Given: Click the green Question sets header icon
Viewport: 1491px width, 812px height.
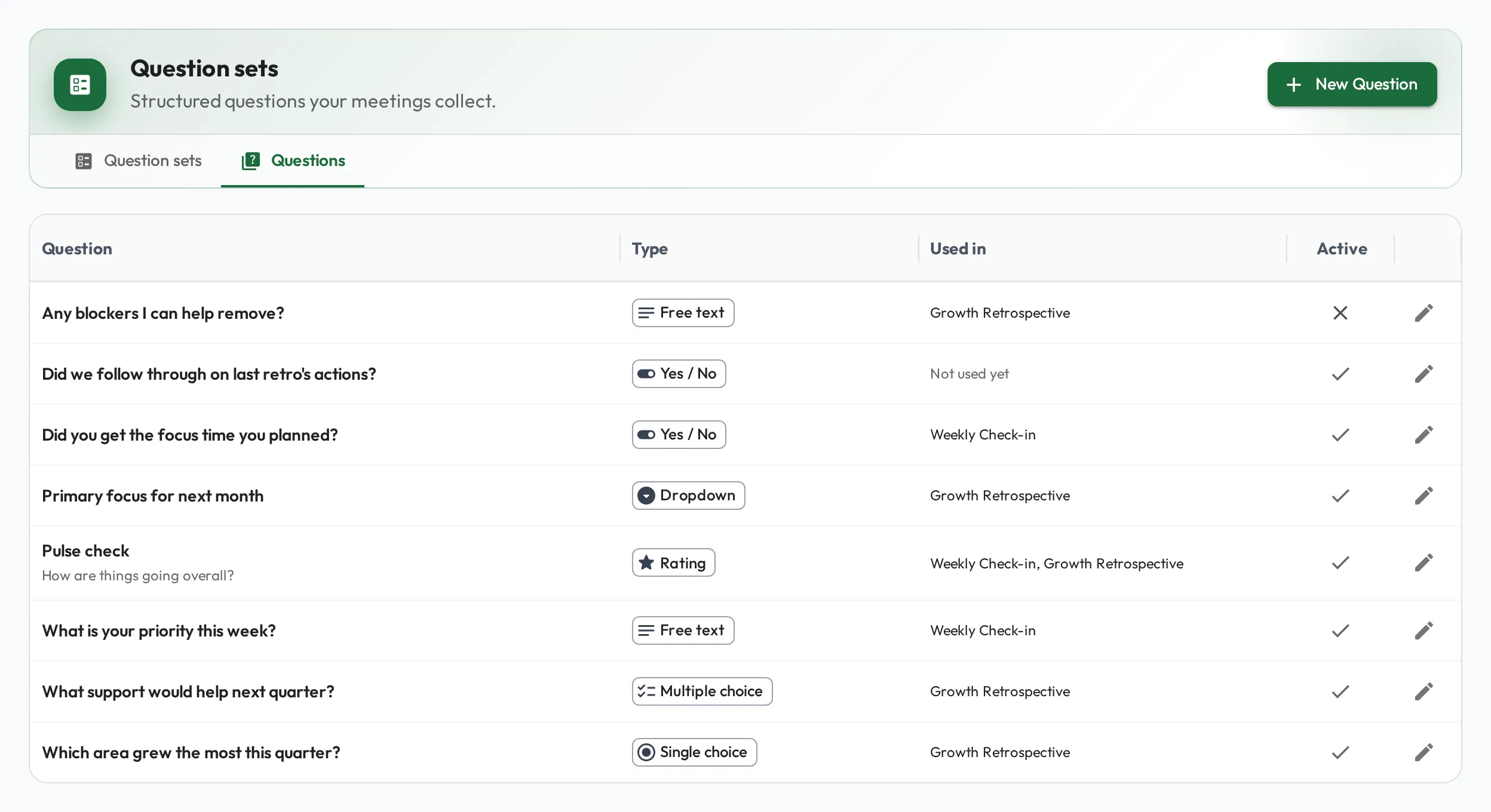Looking at the screenshot, I should click(80, 85).
